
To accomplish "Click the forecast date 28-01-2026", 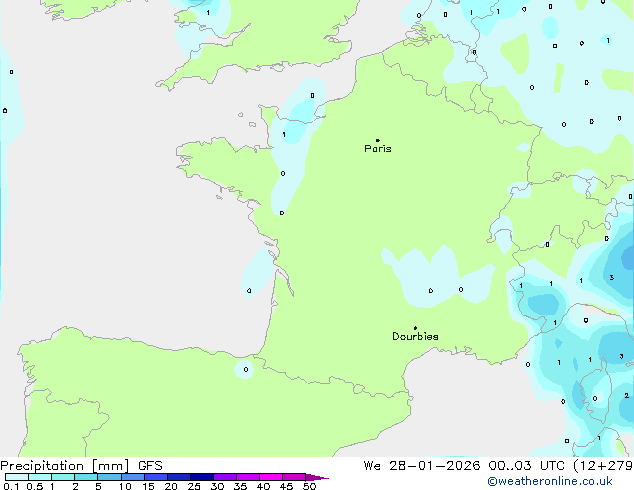I will tap(435, 466).
